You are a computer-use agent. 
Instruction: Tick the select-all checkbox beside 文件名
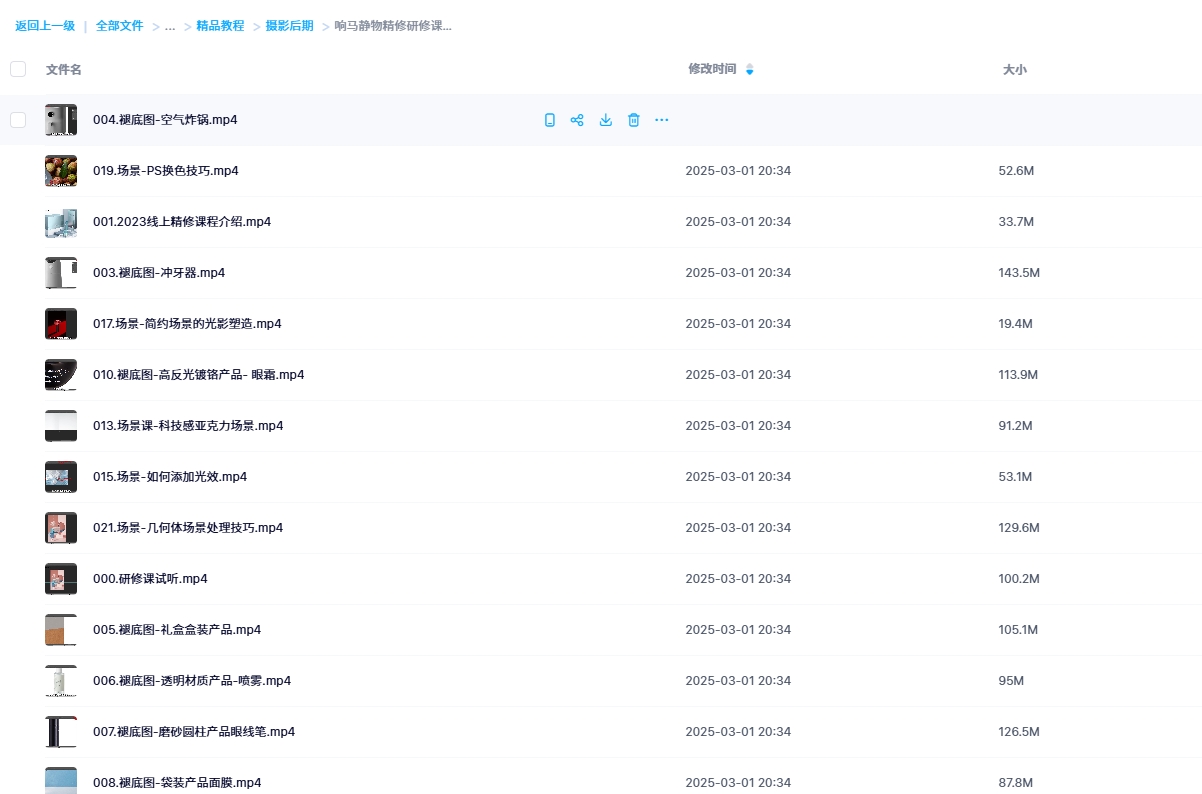click(18, 69)
